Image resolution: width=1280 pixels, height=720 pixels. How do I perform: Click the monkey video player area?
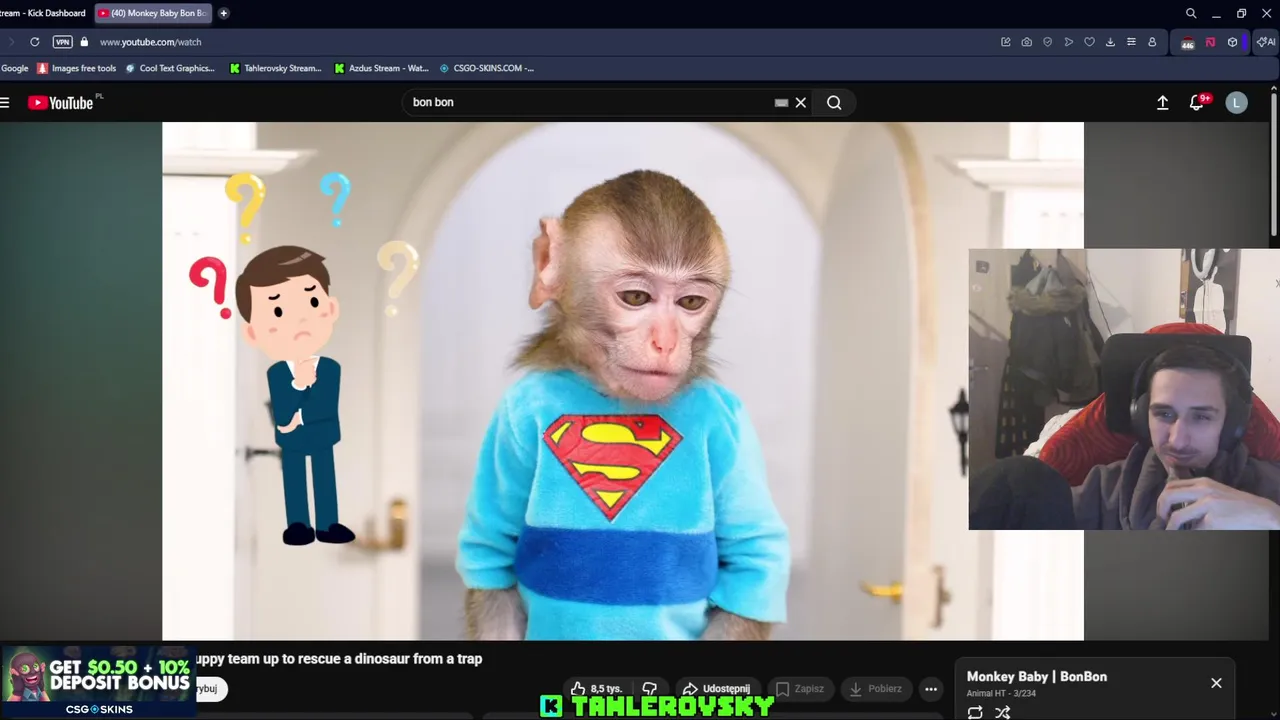coord(623,381)
